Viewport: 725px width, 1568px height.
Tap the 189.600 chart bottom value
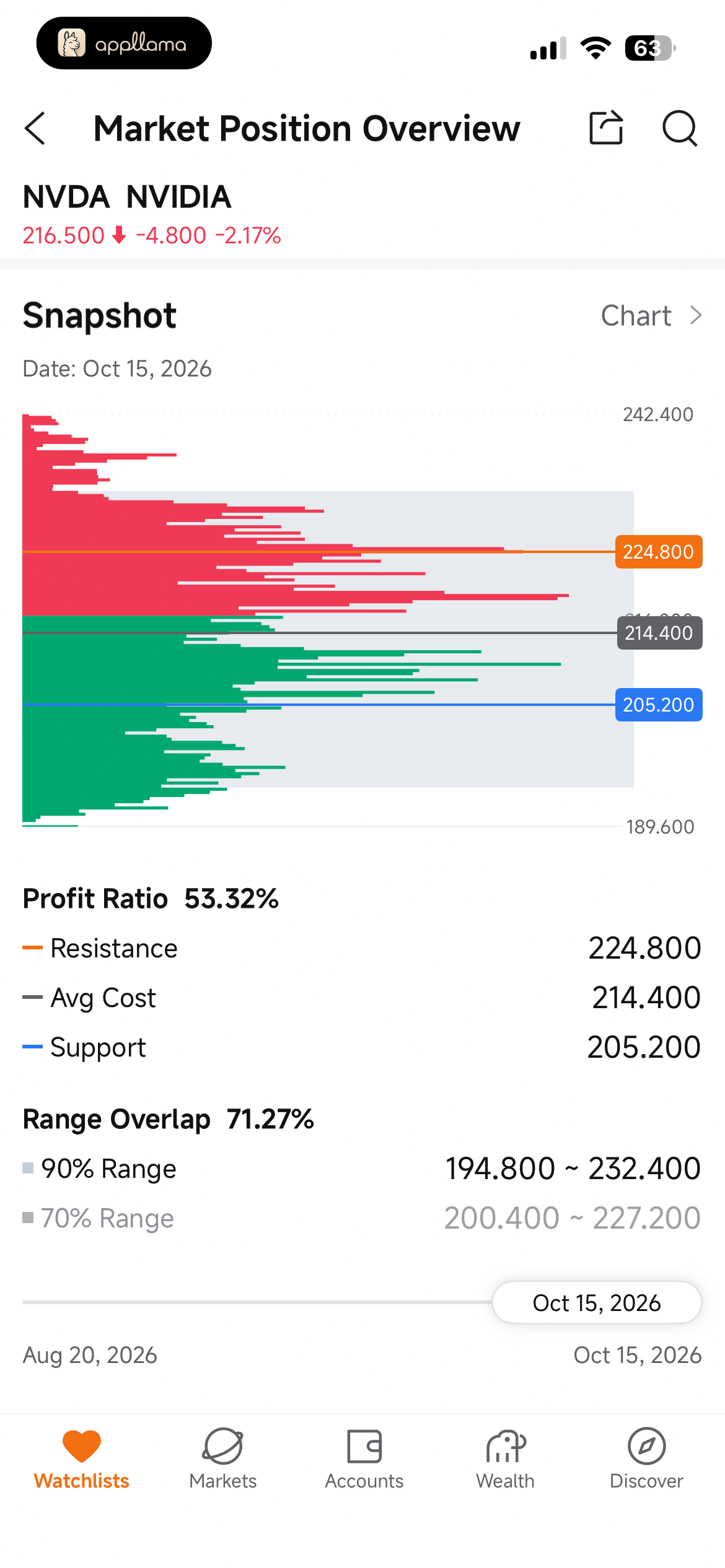pos(660,827)
